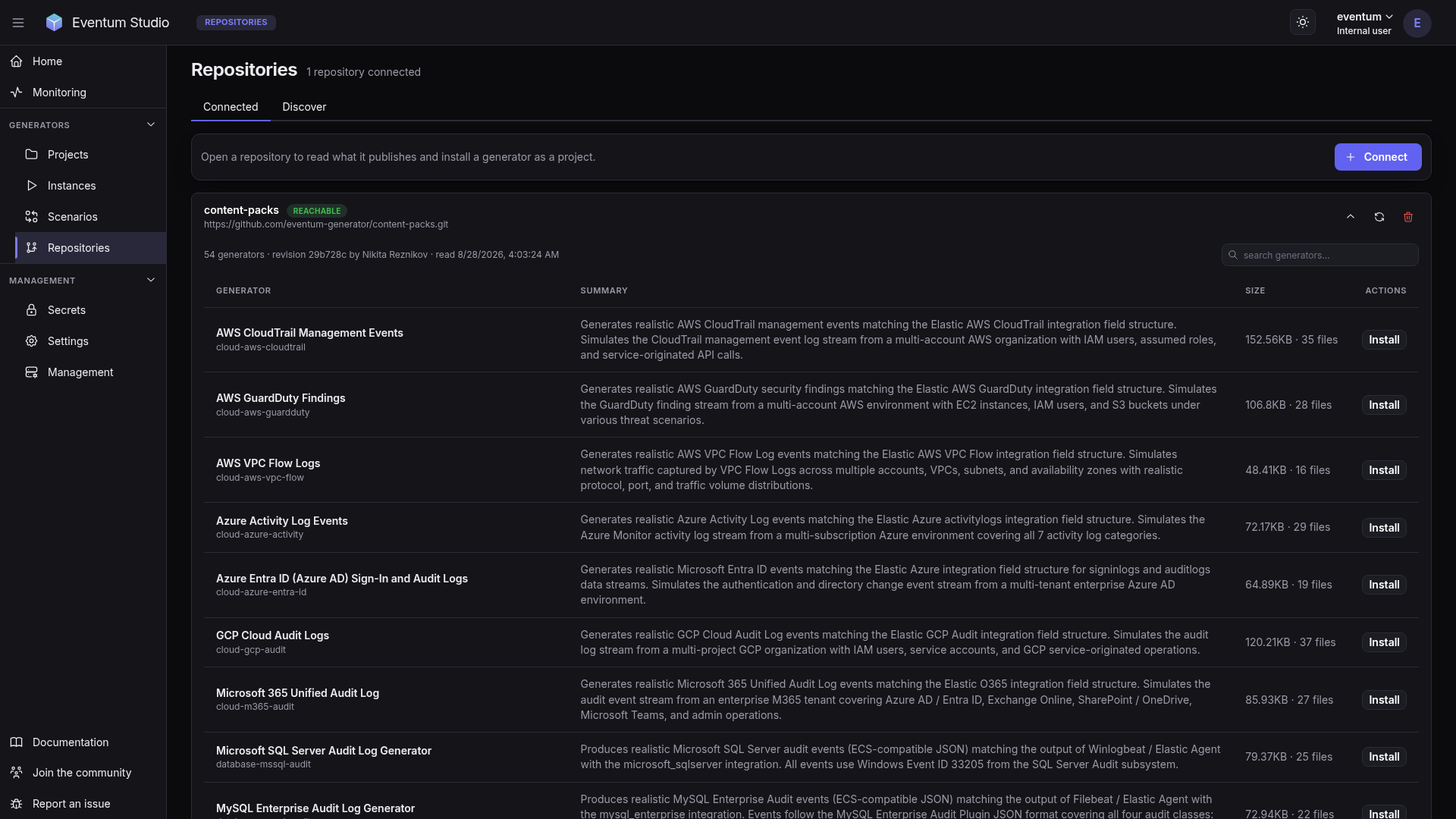Screen dimensions: 1456x819
Task: Go to Projects
Action: [90, 155]
